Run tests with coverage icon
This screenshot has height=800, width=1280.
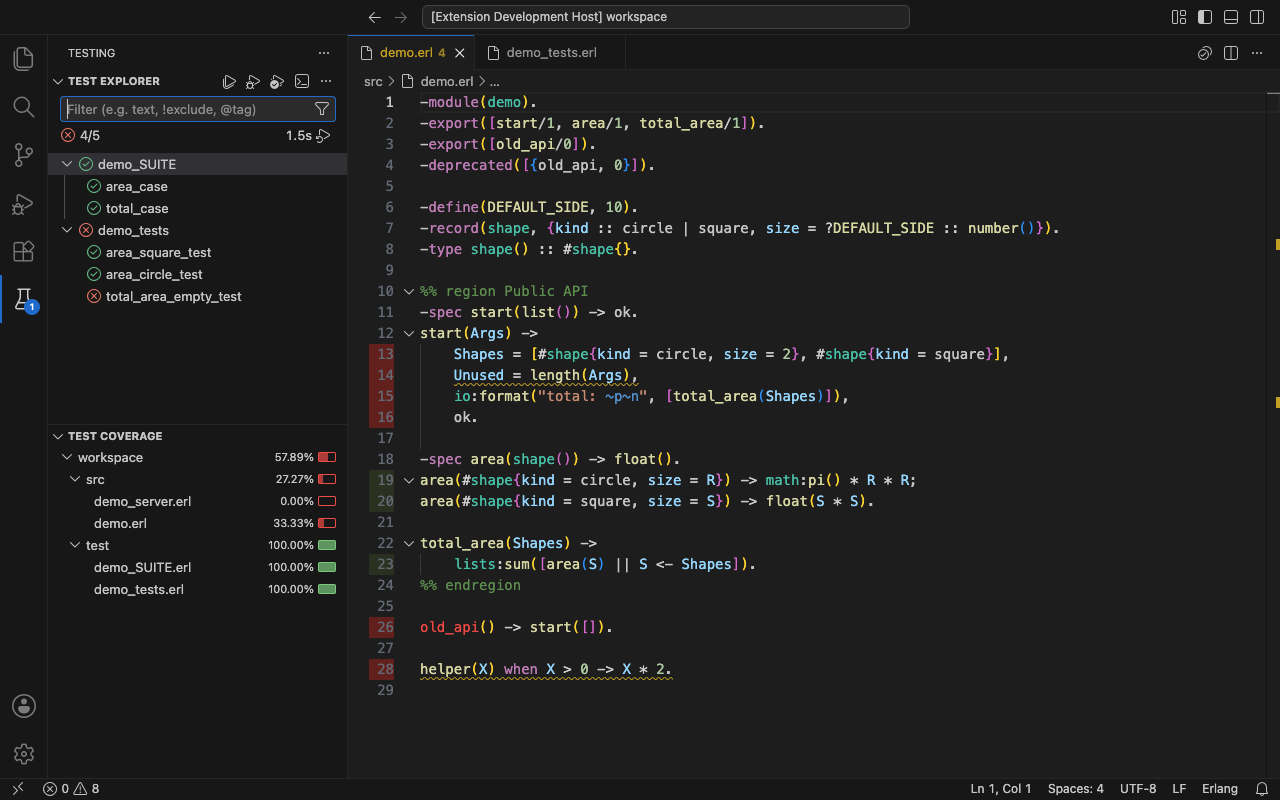click(277, 82)
